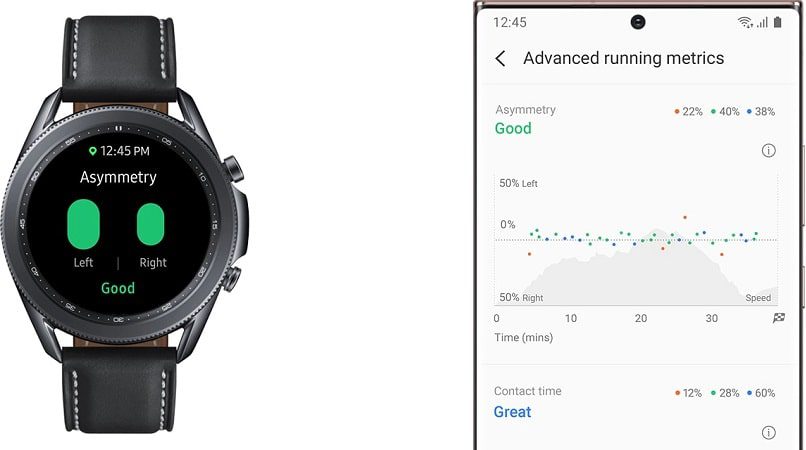Tap the Asymmetry 22% orange legend item

click(x=688, y=112)
